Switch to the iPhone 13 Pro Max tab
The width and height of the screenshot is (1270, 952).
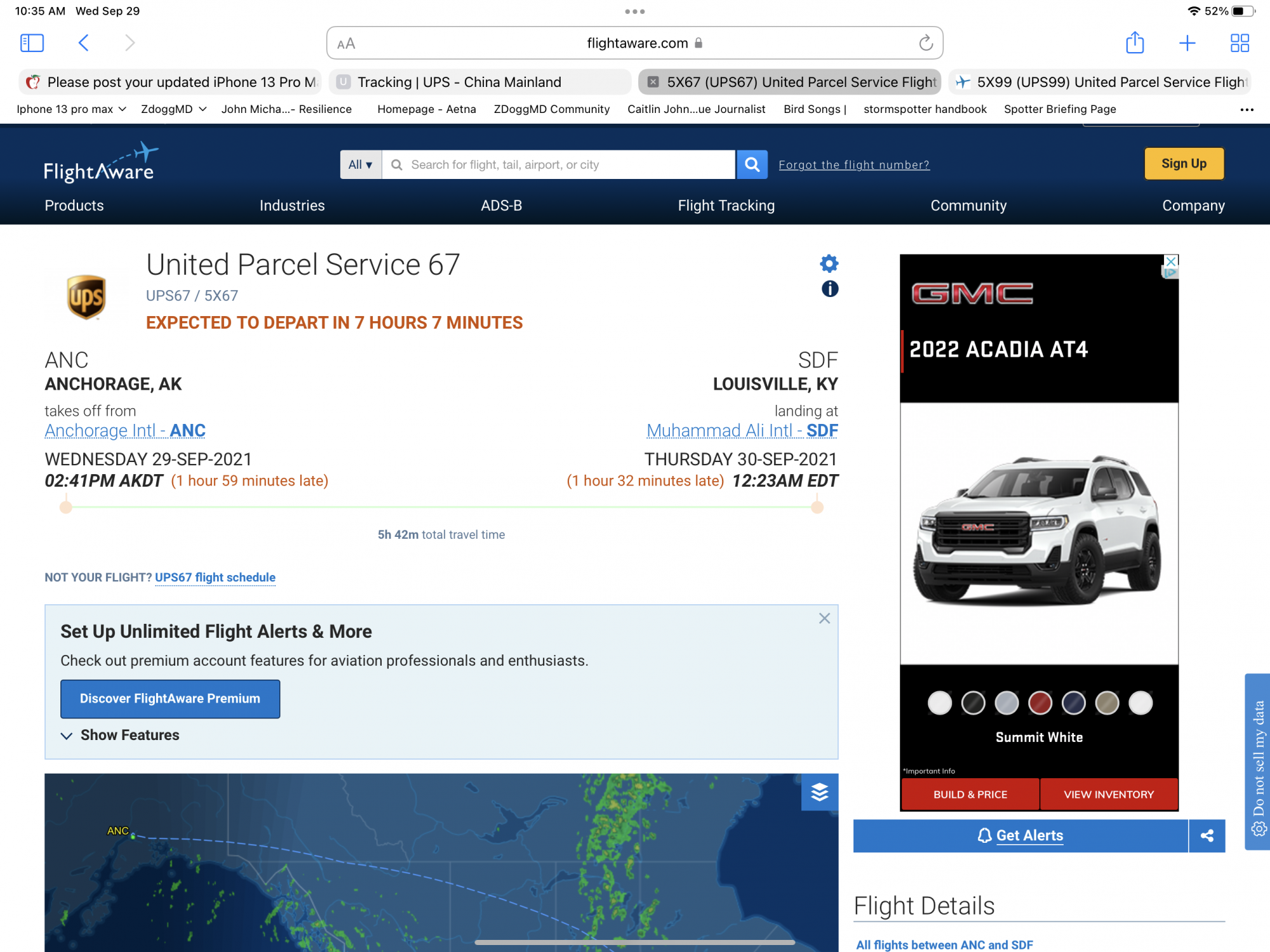pyautogui.click(x=170, y=82)
